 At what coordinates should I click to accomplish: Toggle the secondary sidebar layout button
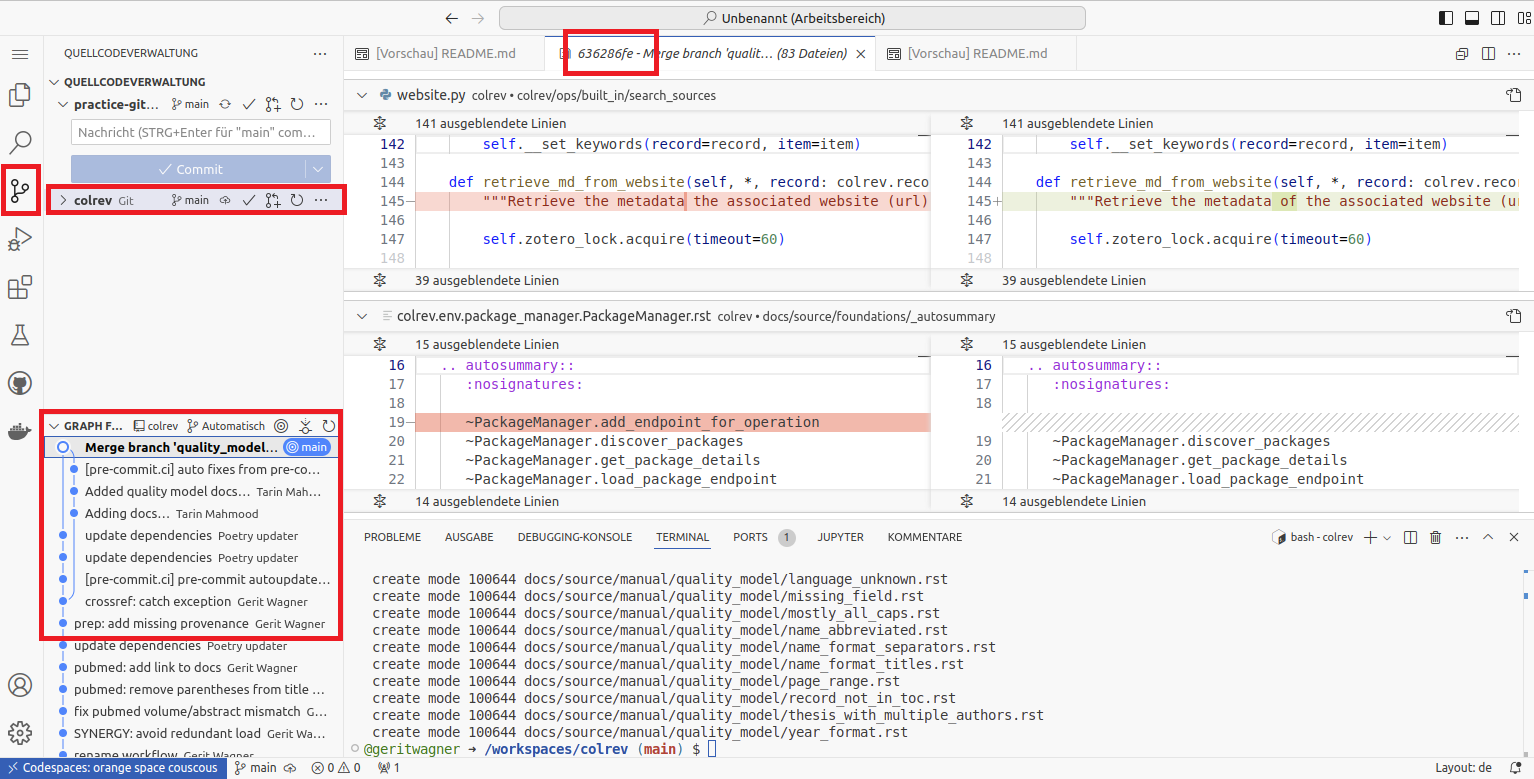click(x=1496, y=18)
